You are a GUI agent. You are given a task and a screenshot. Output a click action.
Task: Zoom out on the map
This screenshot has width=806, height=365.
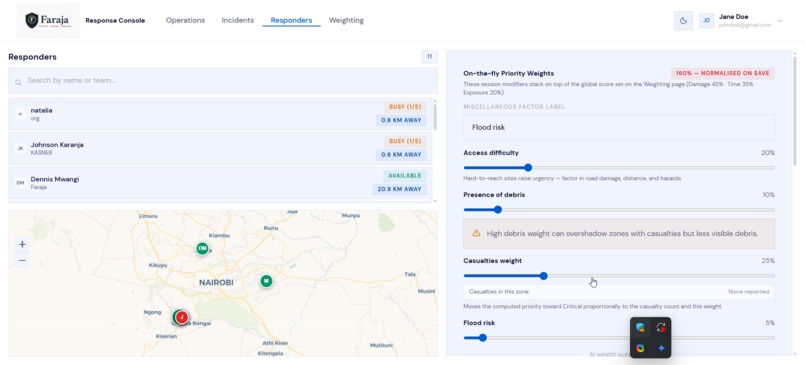click(x=22, y=261)
